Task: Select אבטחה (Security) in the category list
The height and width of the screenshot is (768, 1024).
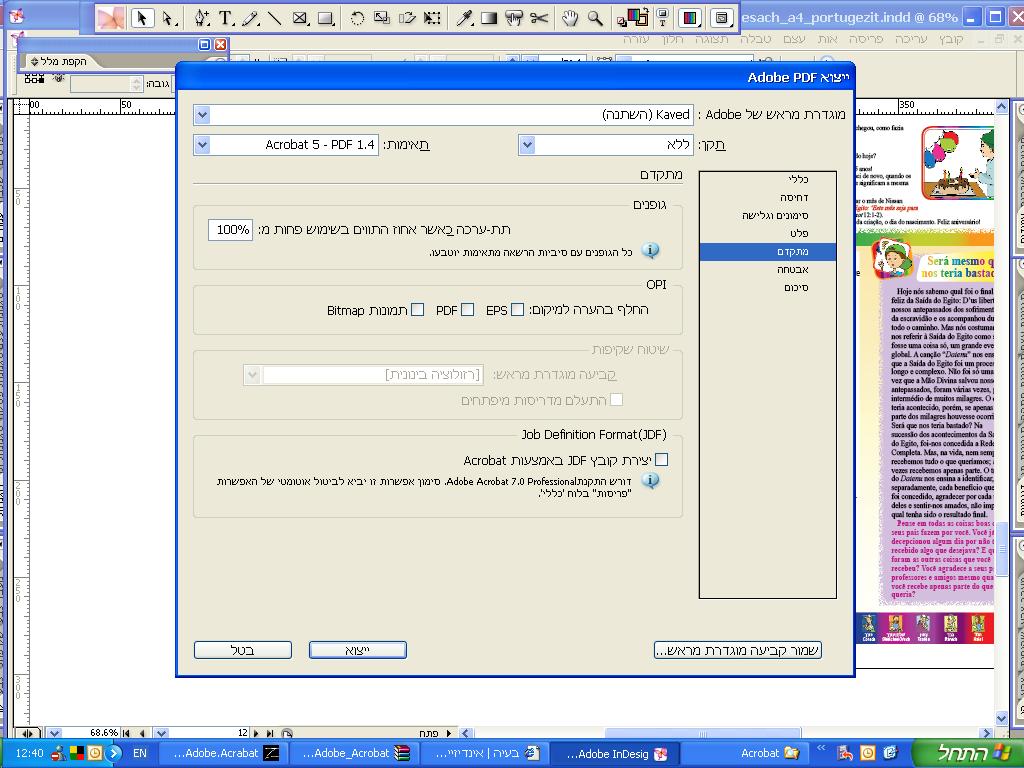Action: pos(767,269)
